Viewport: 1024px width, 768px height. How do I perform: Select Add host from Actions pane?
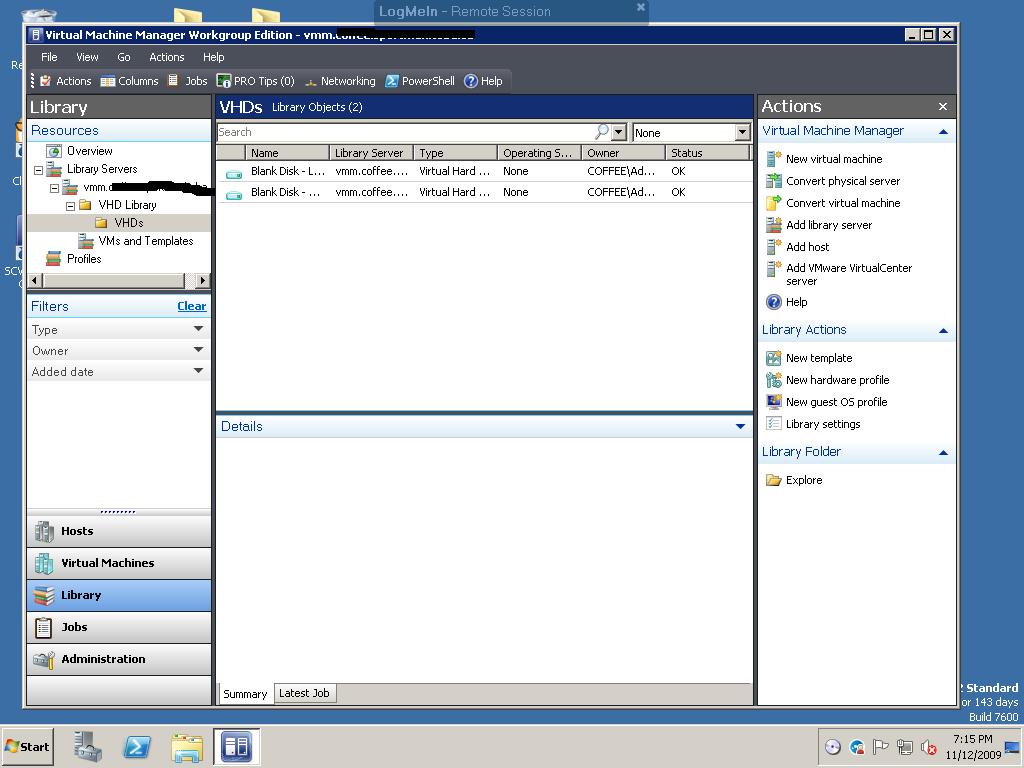click(x=810, y=247)
